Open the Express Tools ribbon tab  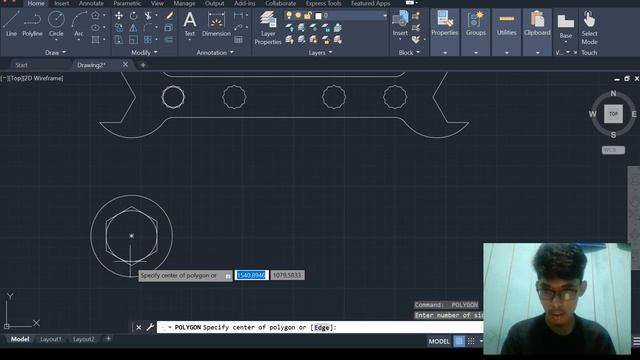(323, 3)
